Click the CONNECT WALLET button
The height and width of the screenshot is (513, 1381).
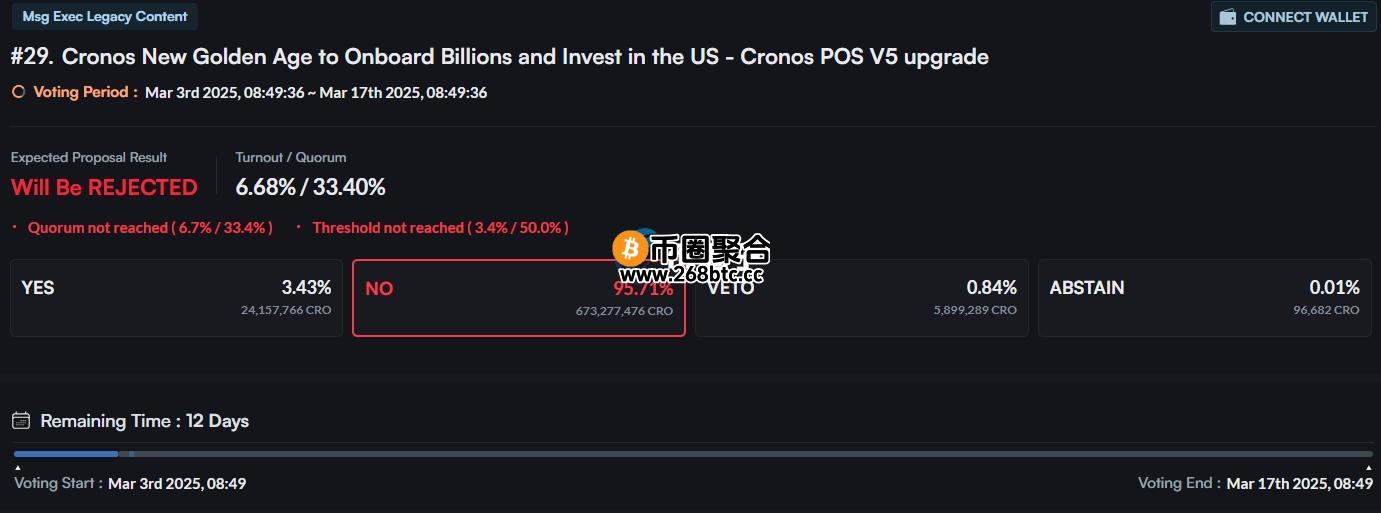coord(1294,17)
